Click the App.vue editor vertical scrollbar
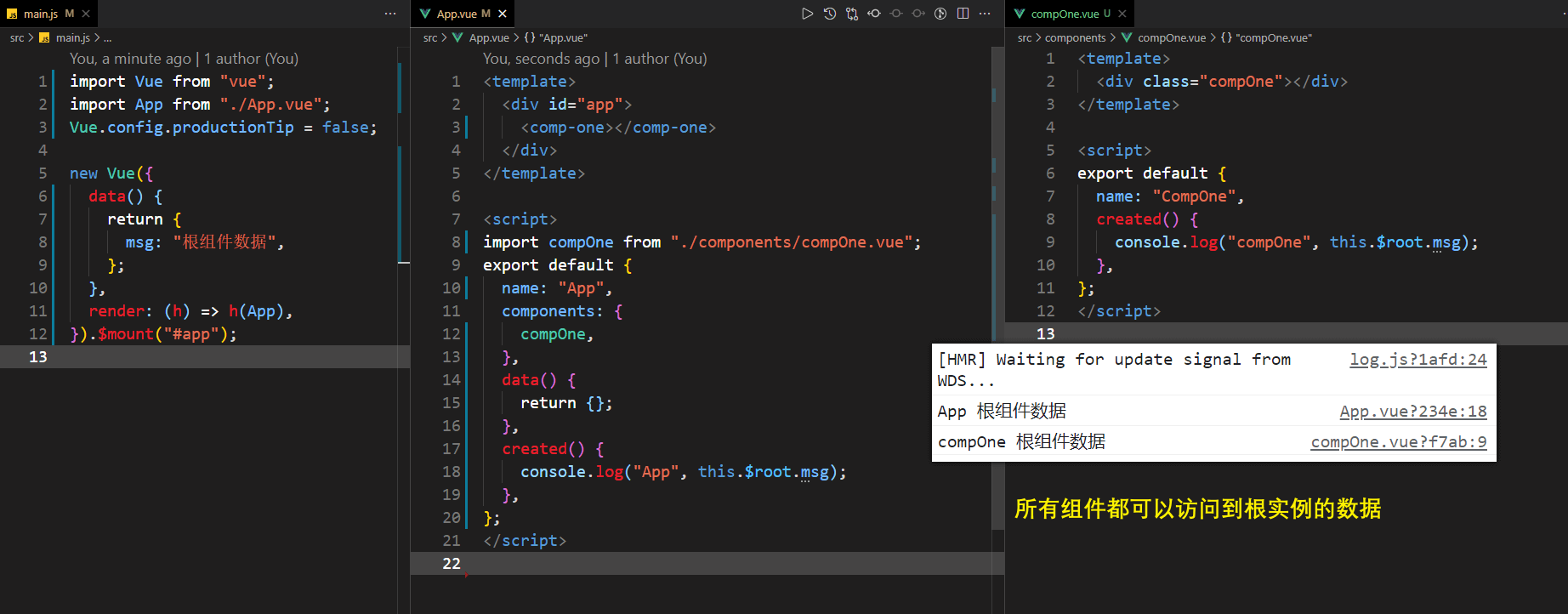The width and height of the screenshot is (1568, 614). point(997,289)
